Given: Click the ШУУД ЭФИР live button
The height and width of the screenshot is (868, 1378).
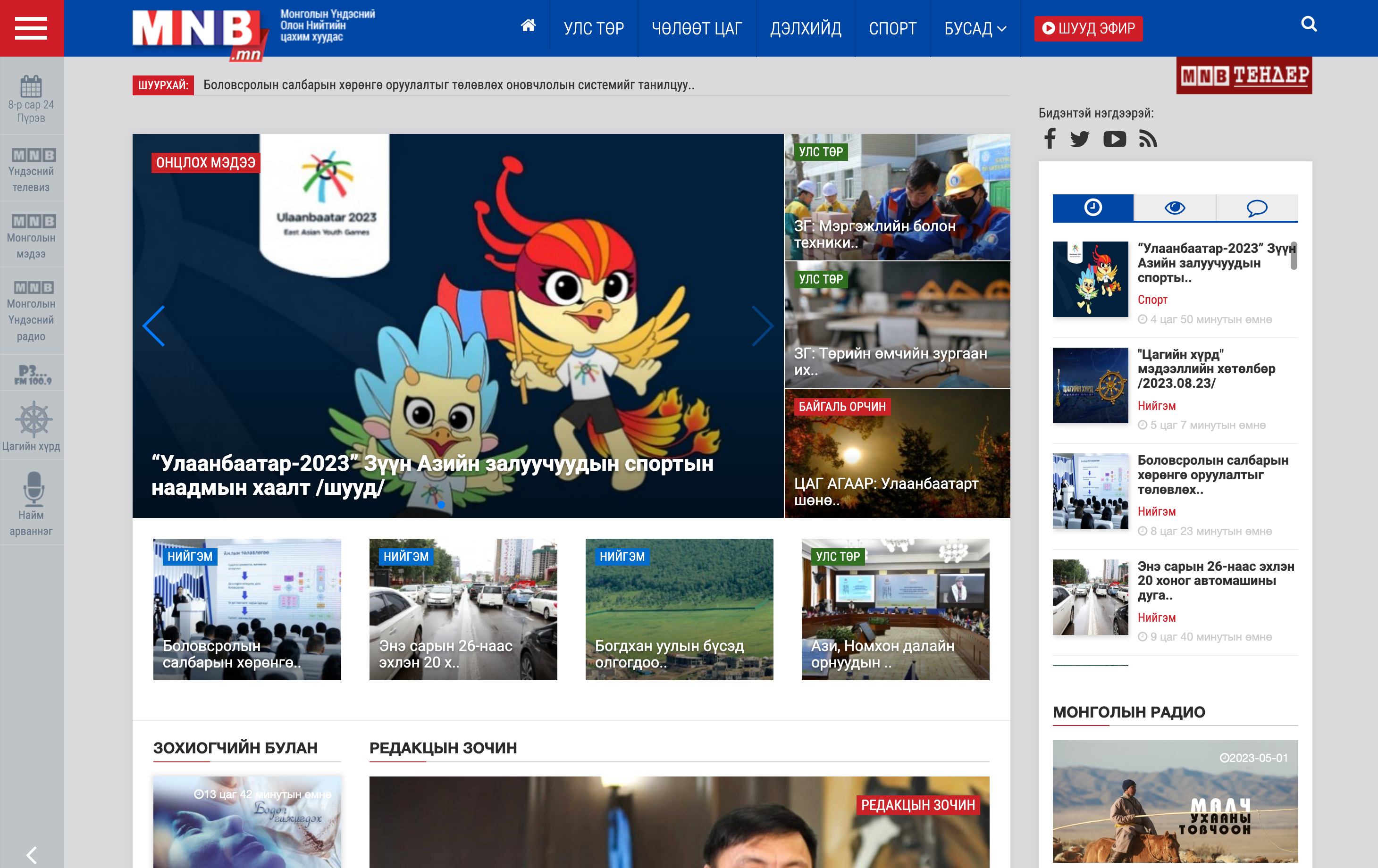Looking at the screenshot, I should (1088, 28).
